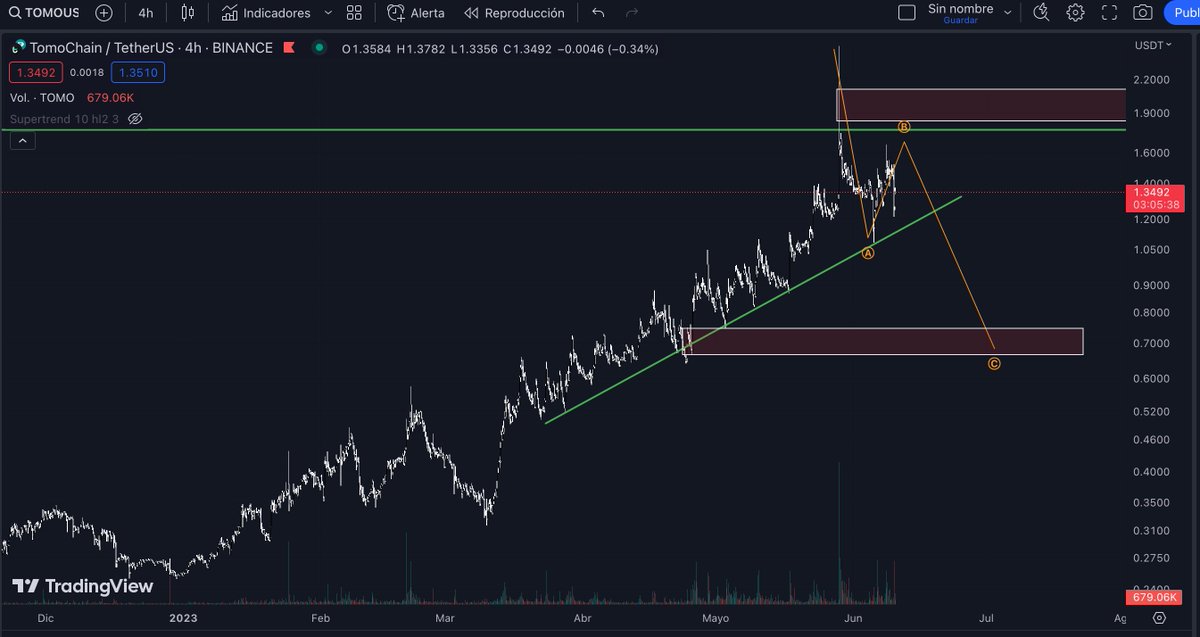Open the Indicadores panel
The height and width of the screenshot is (637, 1200).
tap(267, 13)
